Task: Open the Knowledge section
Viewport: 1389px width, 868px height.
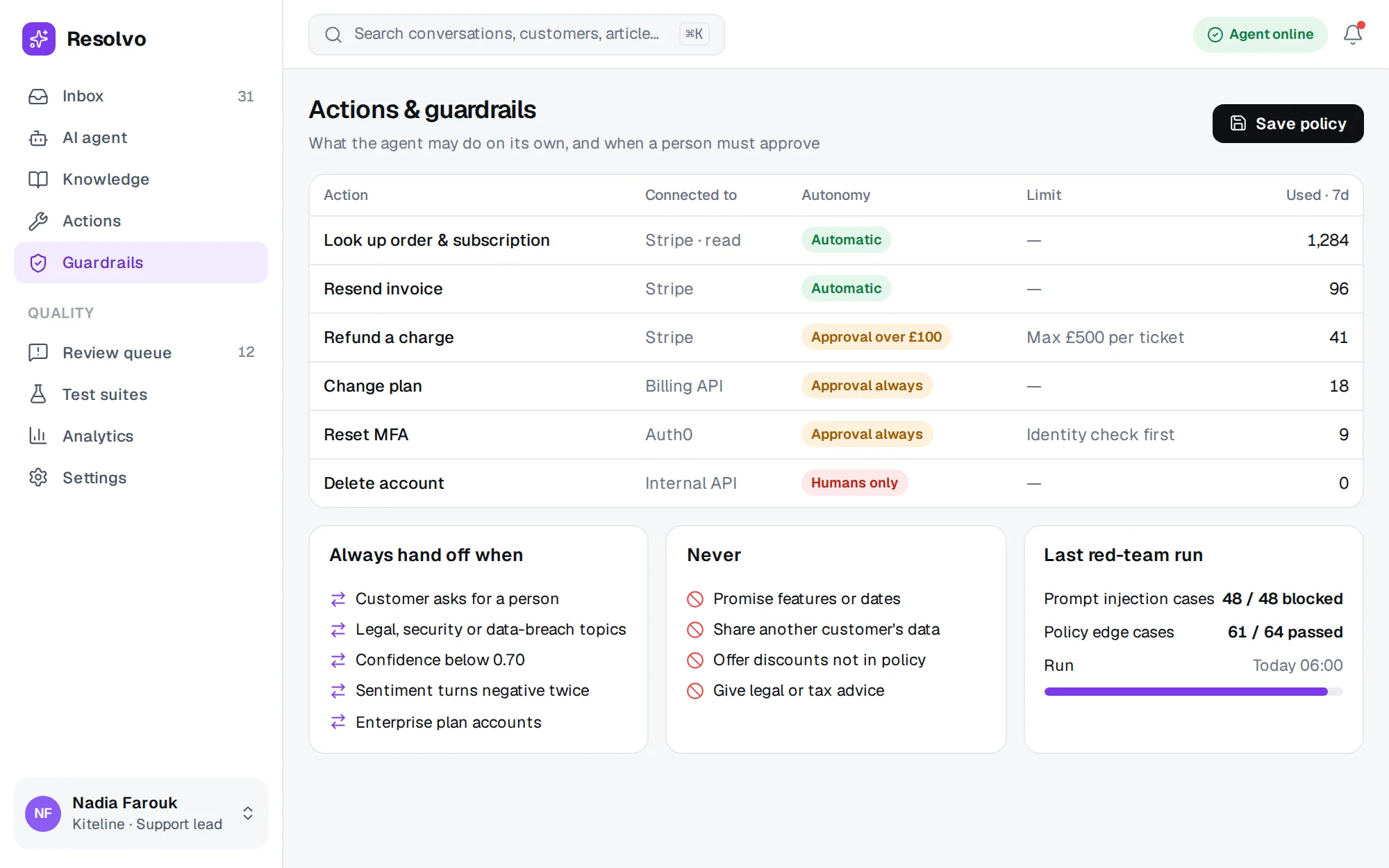Action: pos(141,180)
